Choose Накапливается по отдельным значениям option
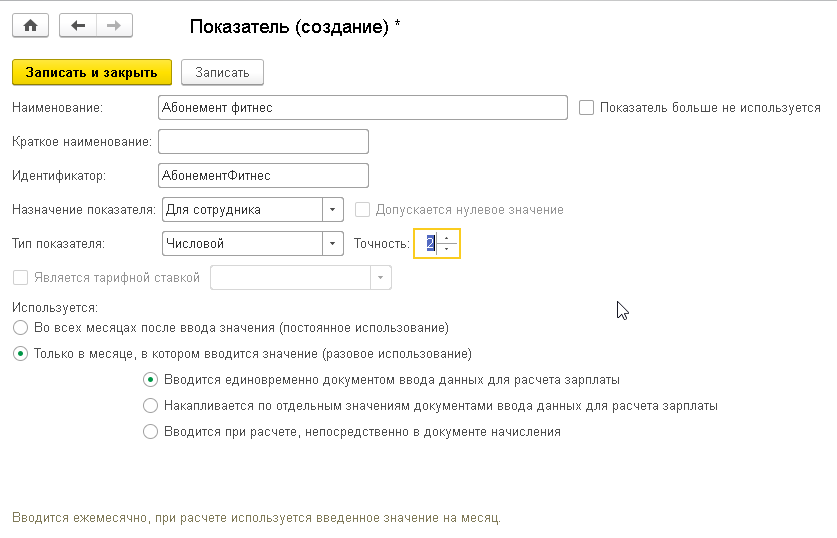Viewport: 837px width, 538px height. tap(151, 406)
